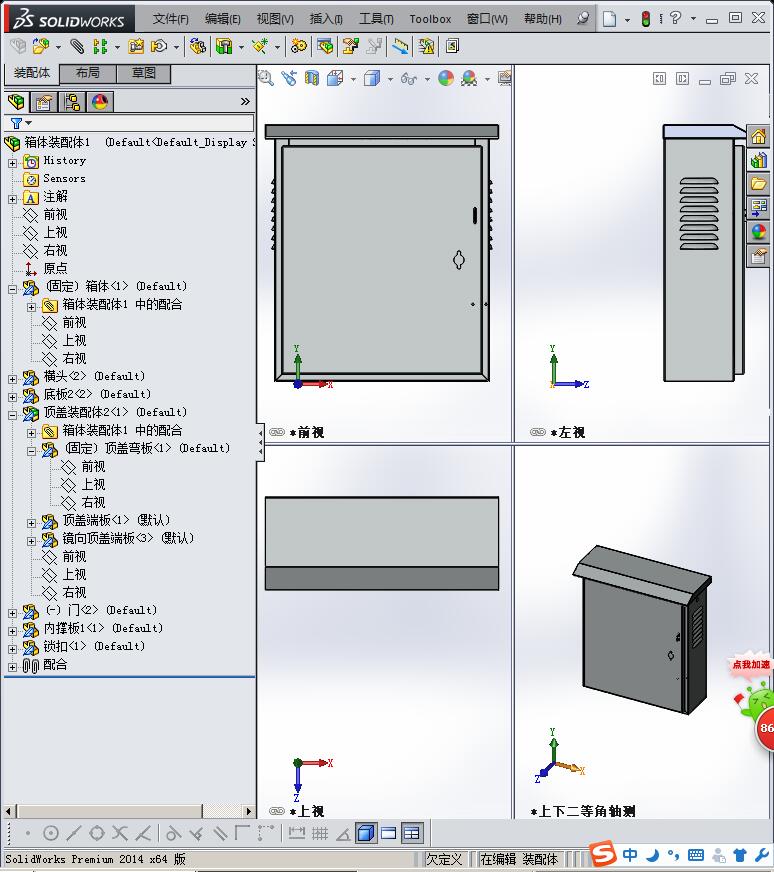
Task: Click the New document button in title bar
Action: pos(610,19)
